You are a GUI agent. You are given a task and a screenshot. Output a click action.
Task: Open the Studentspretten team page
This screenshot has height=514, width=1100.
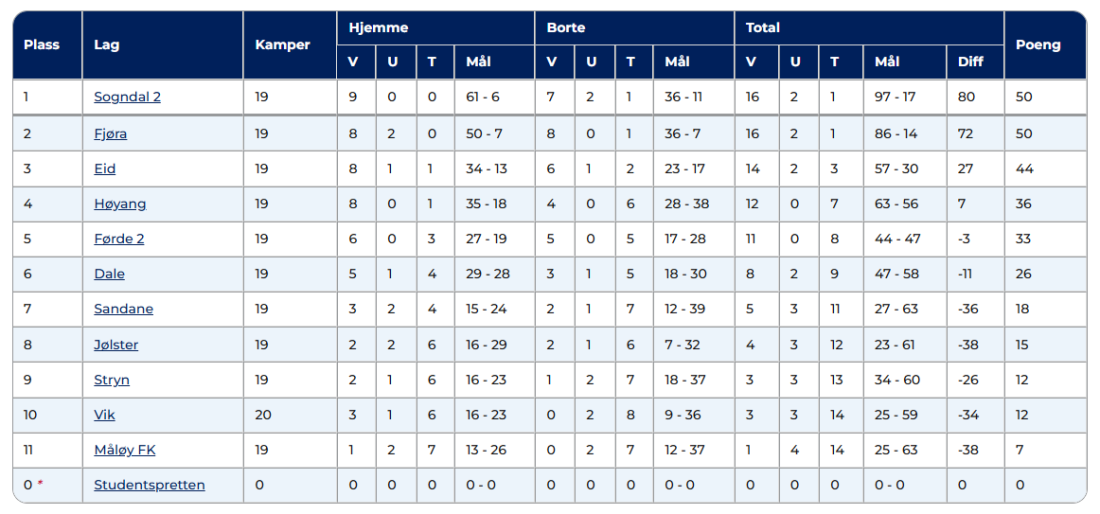click(149, 485)
